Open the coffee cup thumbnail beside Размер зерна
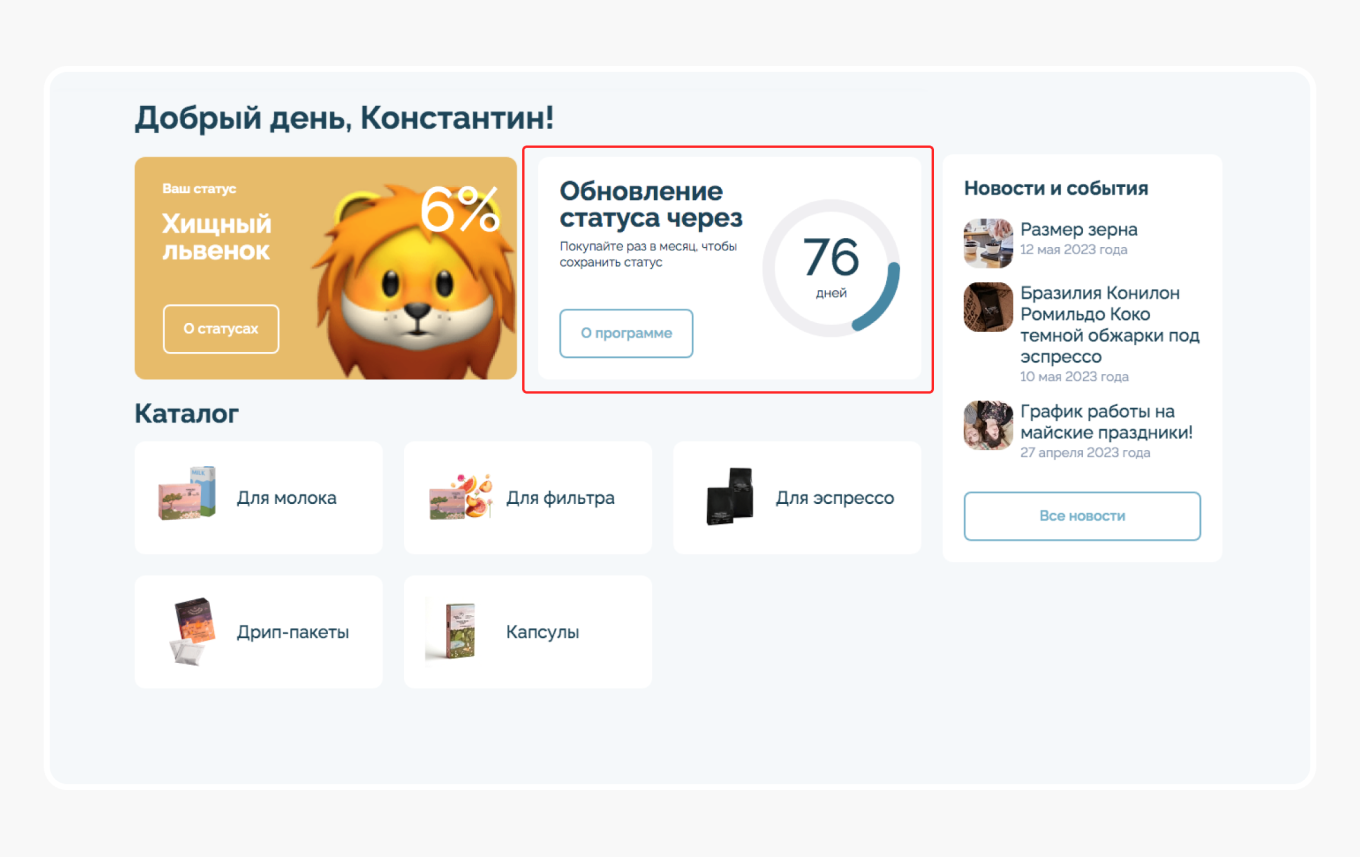Screen dimensions: 1360x857 pyautogui.click(x=988, y=243)
